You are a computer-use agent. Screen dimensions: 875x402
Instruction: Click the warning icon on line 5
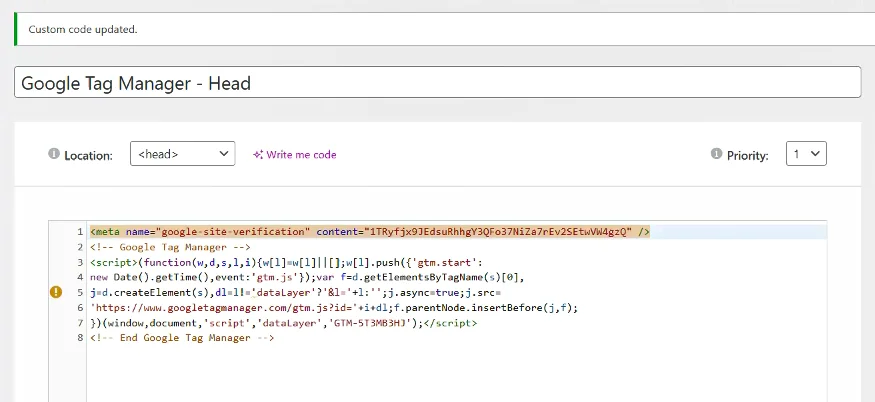point(56,292)
